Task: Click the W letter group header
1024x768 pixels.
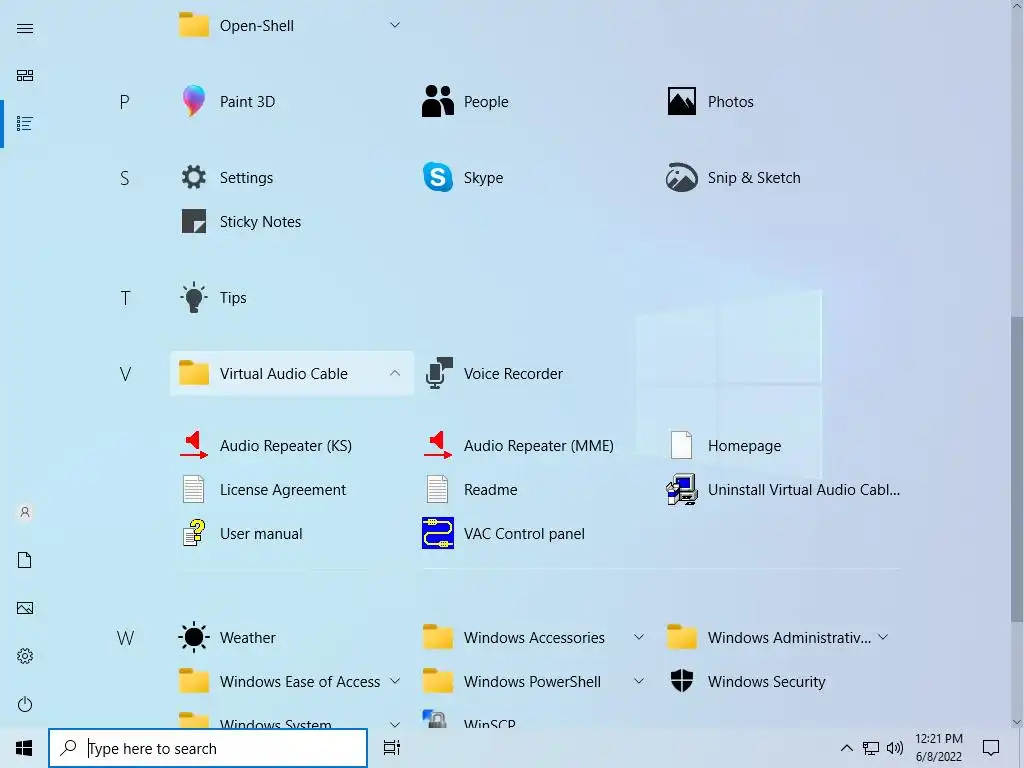Action: pyautogui.click(x=125, y=637)
